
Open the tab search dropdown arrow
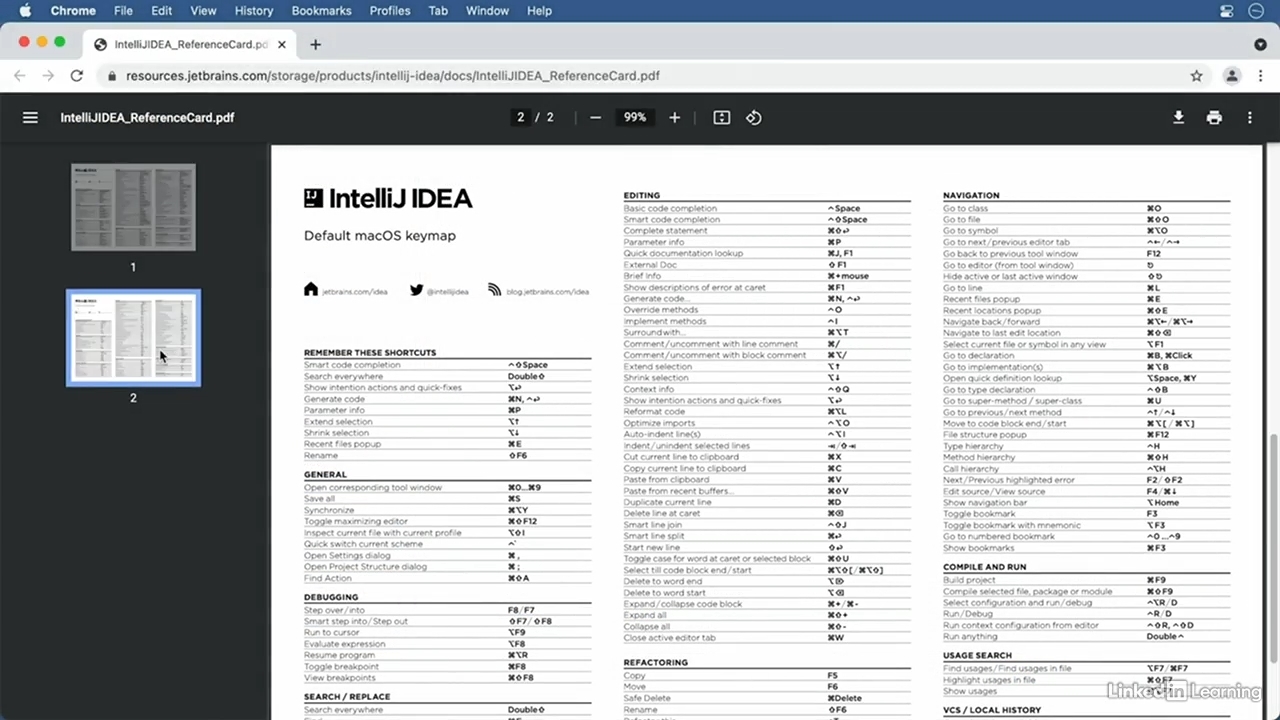tap(1260, 44)
